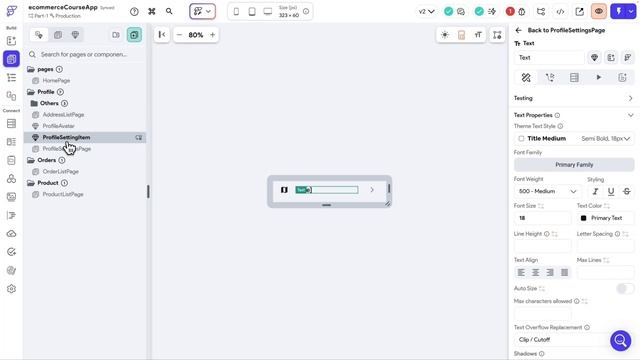The width and height of the screenshot is (640, 360).
Task: Switch to the Animations play tab
Action: pos(598,77)
